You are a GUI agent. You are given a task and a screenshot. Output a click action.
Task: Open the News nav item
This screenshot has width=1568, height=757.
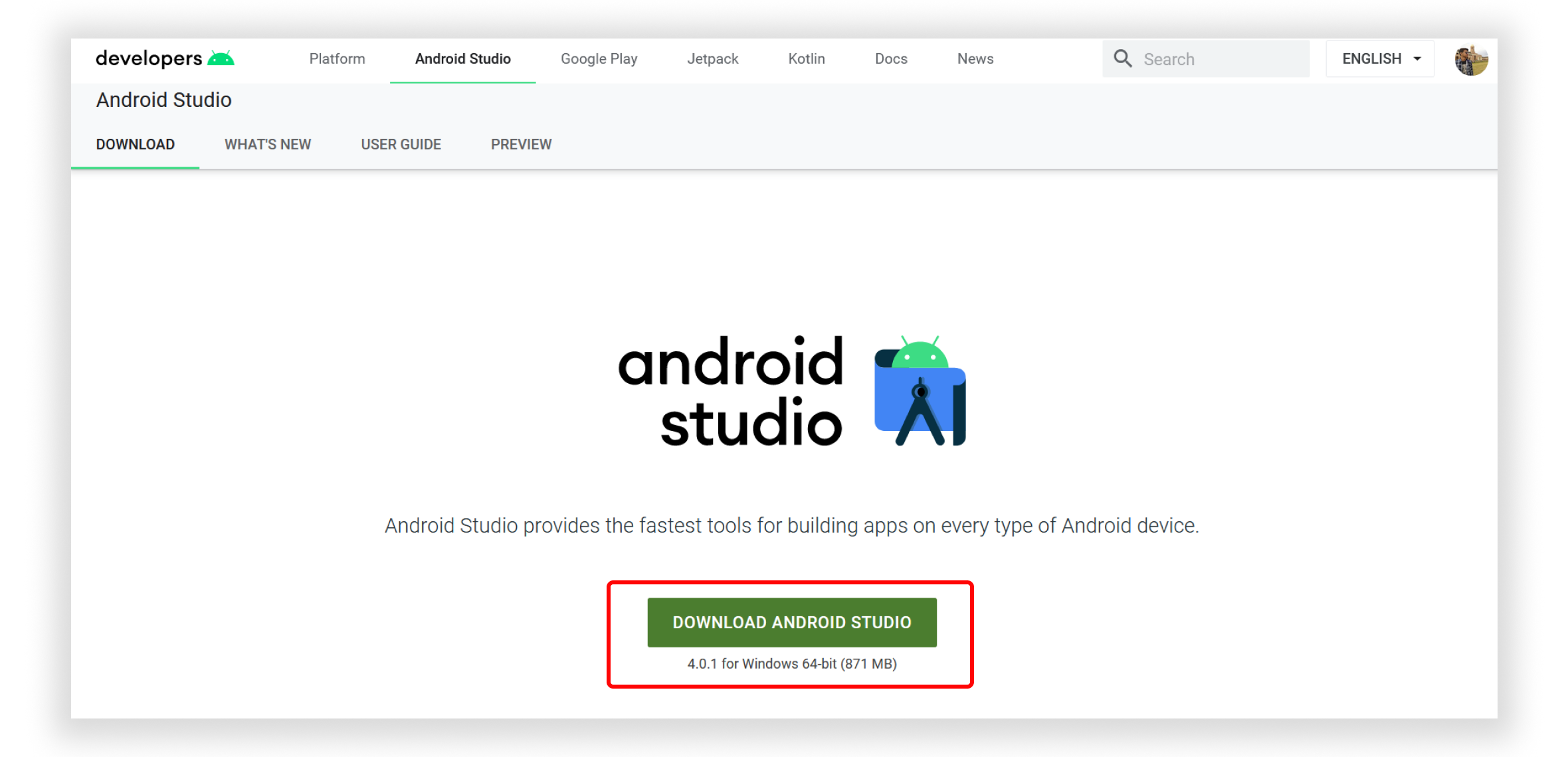click(975, 58)
